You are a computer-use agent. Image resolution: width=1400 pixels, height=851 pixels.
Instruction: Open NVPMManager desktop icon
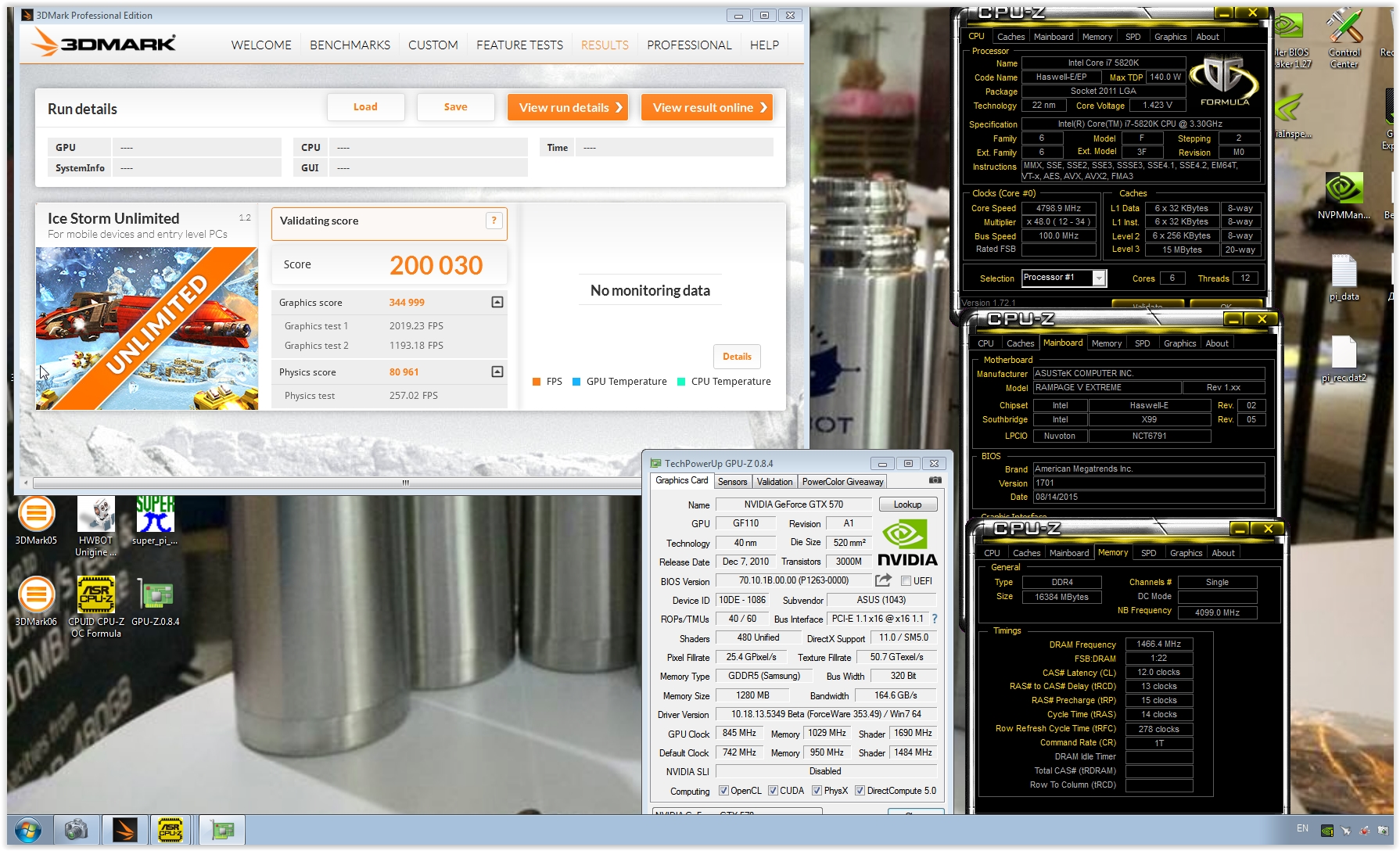pos(1344,196)
